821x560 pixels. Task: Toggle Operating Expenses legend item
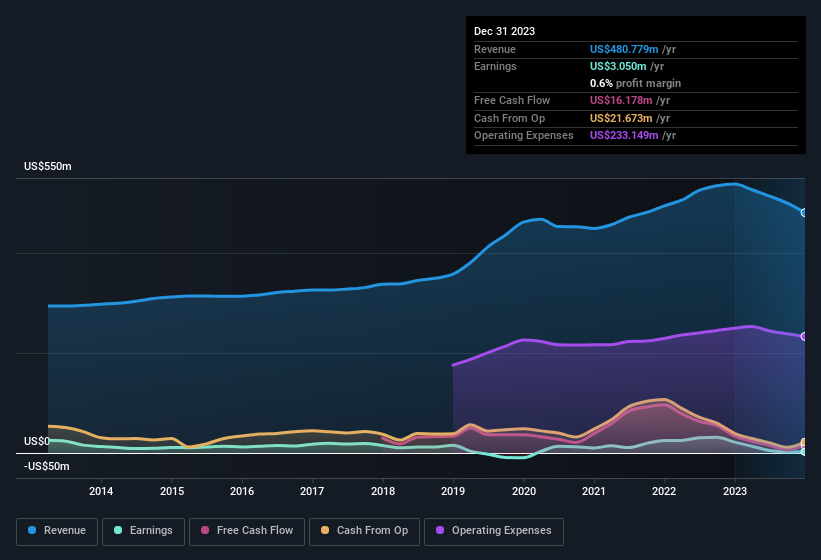(494, 531)
